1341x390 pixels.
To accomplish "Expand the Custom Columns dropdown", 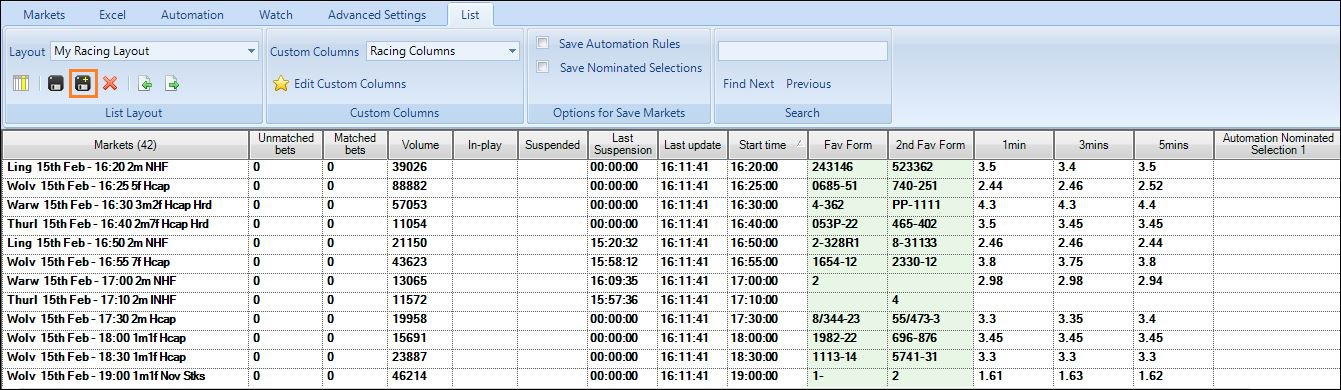I will 443,51.
